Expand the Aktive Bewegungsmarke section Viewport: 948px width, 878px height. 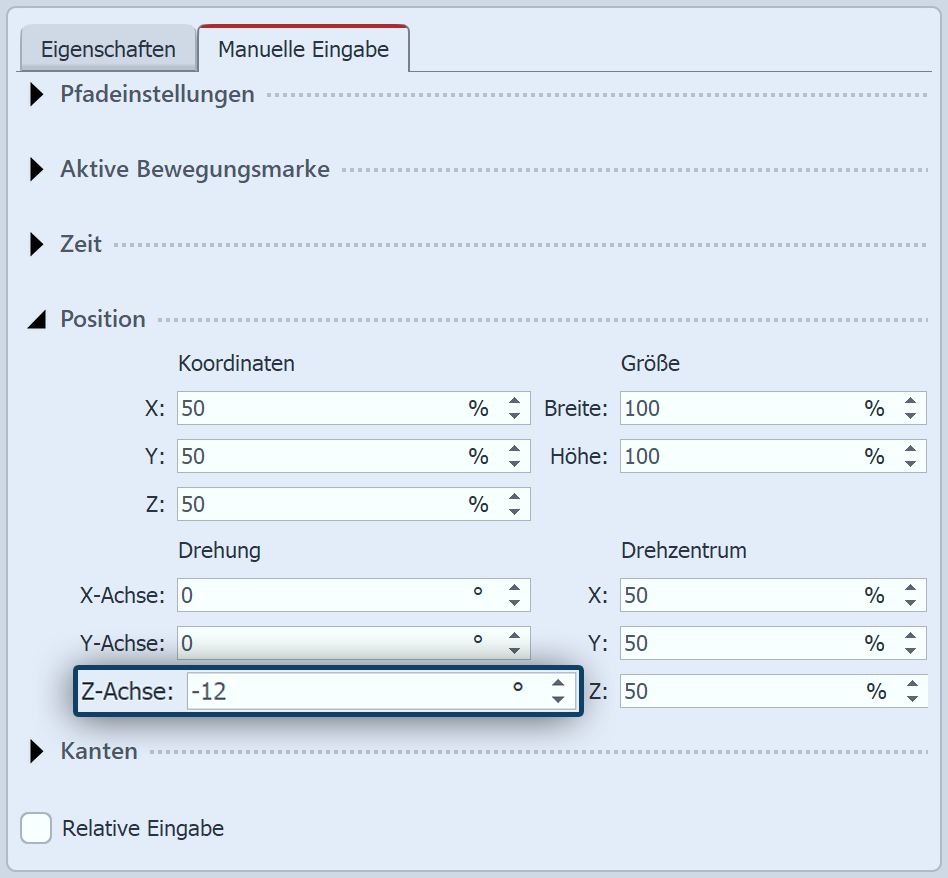[37, 170]
